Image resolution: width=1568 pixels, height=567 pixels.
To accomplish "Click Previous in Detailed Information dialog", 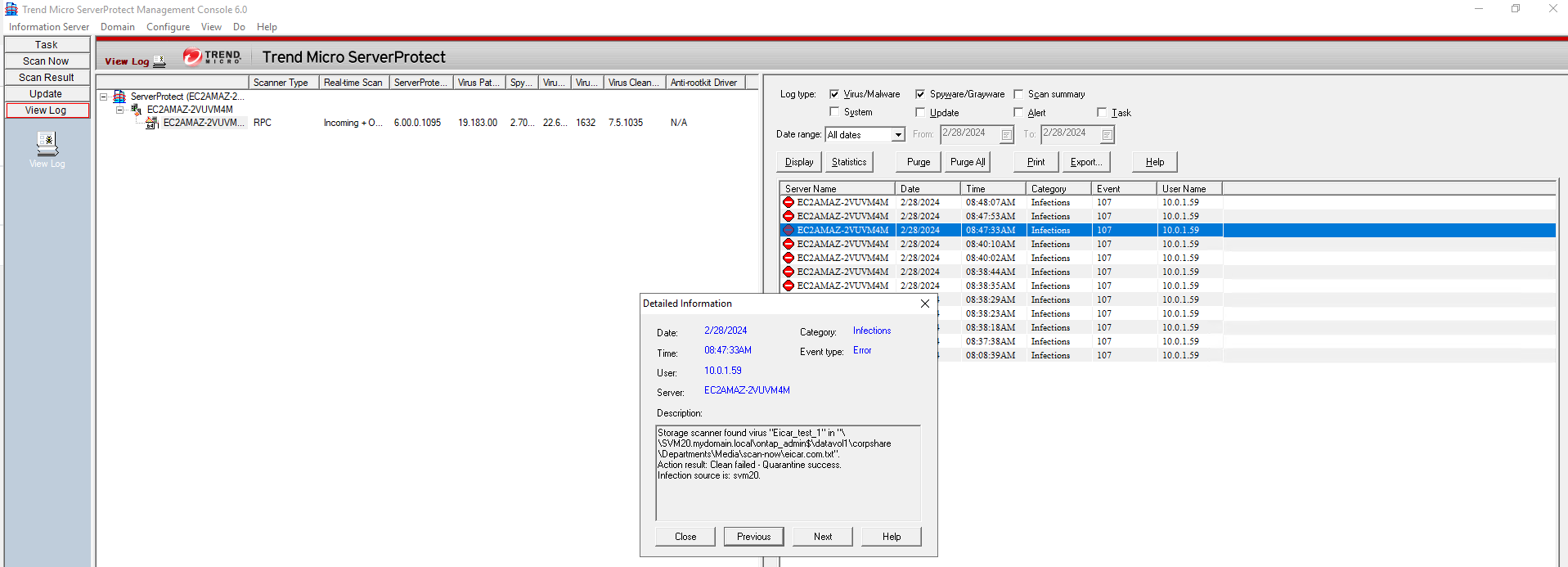I will click(x=753, y=537).
